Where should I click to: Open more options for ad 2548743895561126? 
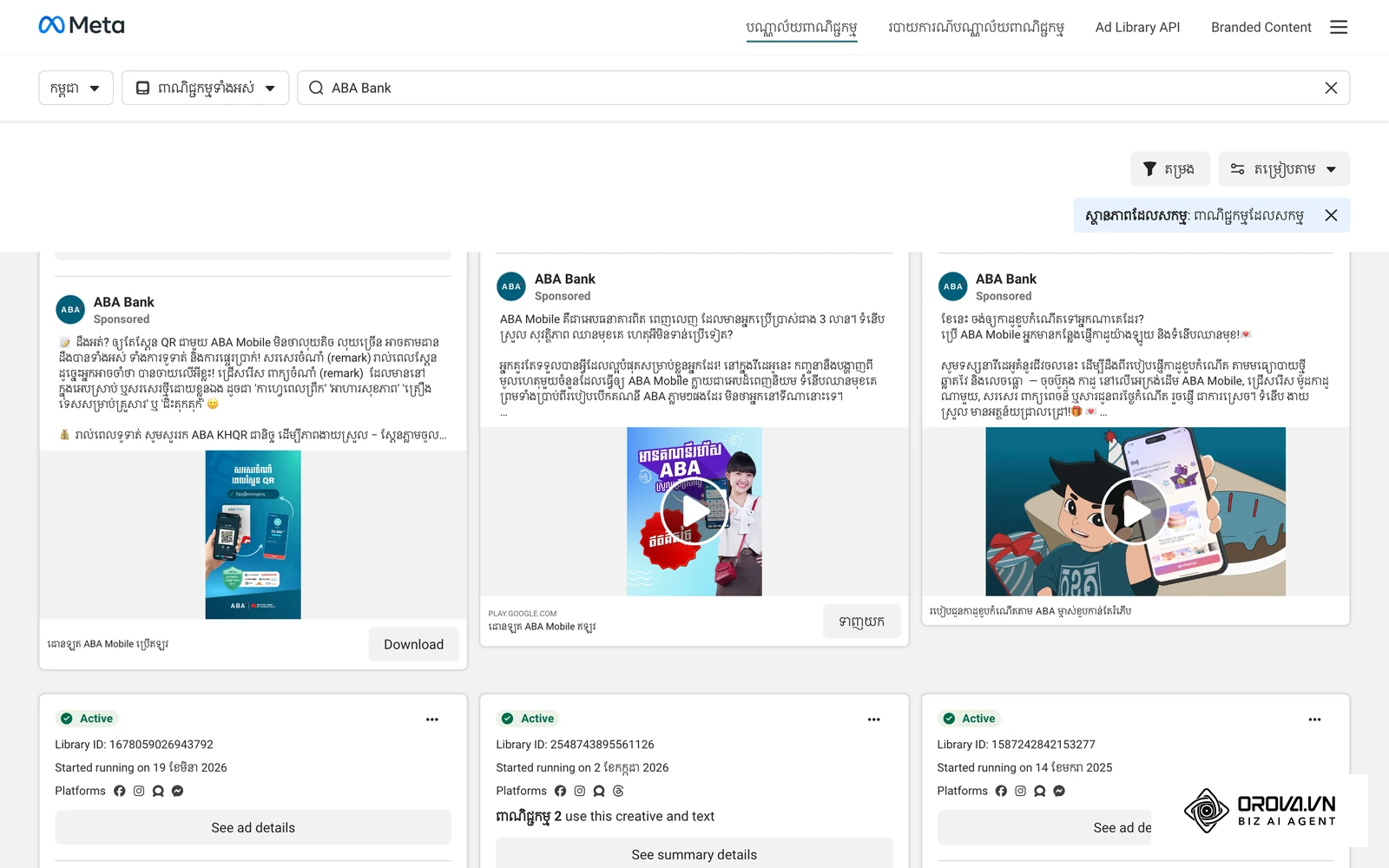[873, 720]
